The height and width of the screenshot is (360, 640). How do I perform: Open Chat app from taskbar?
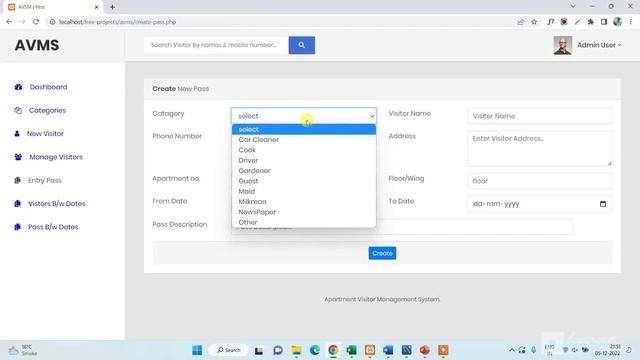278,350
